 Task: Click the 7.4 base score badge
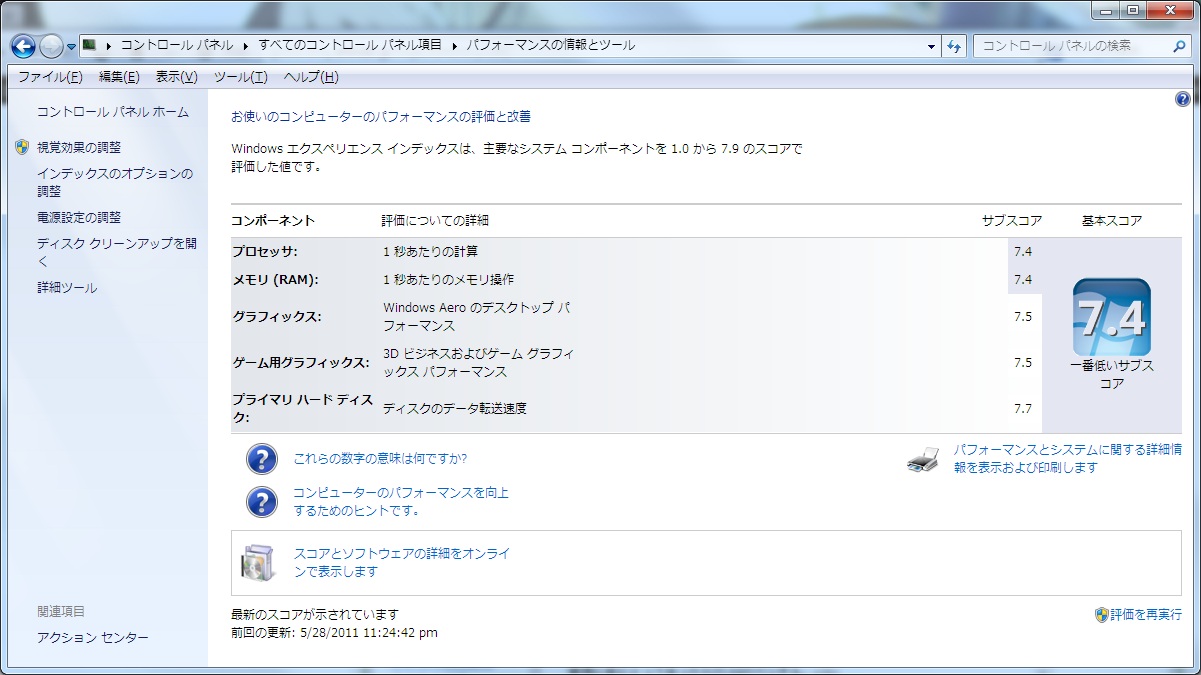1112,317
